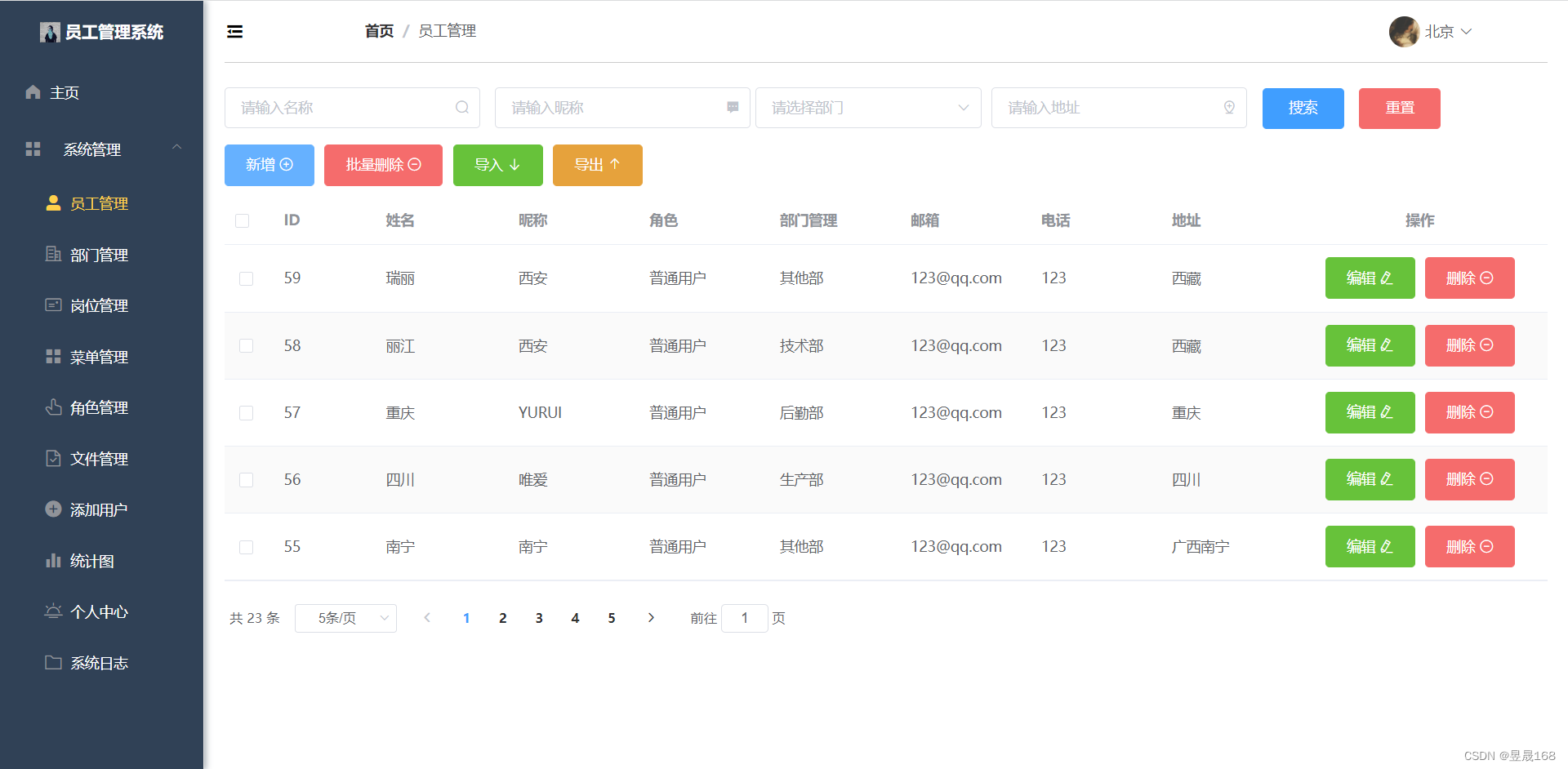The image size is (1568, 769).
Task: Focus the 请输入昵称 nickname input
Action: point(622,108)
